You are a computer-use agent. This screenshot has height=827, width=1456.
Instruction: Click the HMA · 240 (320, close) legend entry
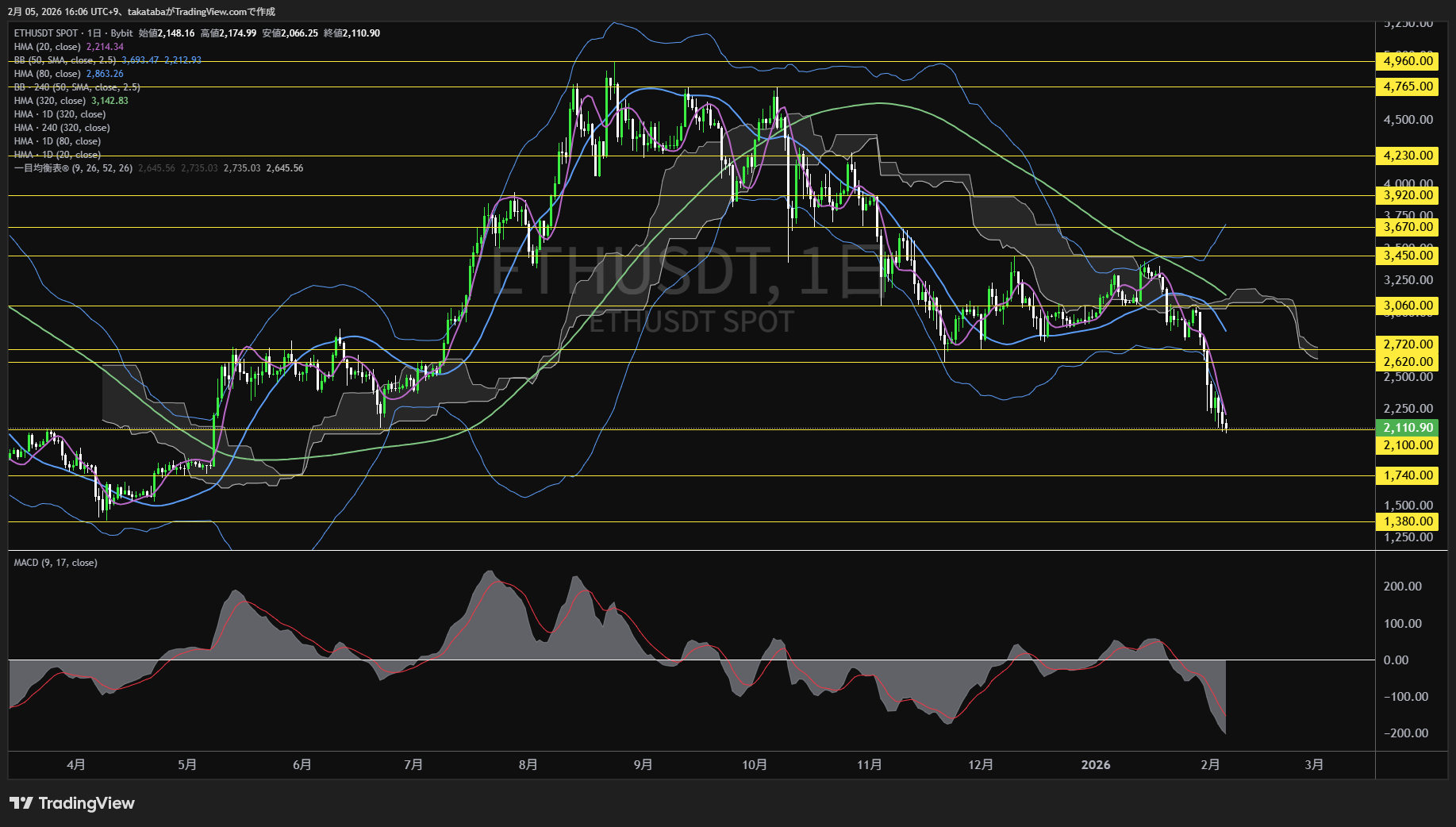tap(62, 128)
